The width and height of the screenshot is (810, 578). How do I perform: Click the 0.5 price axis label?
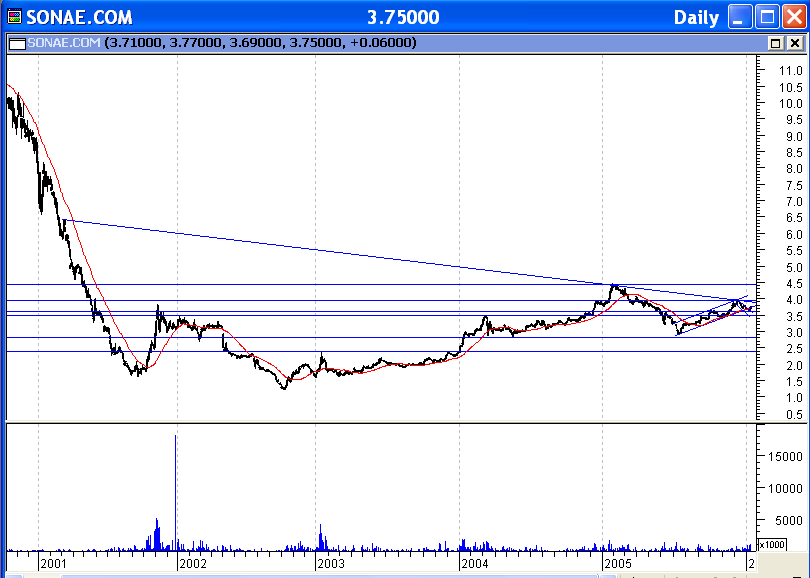[794, 415]
